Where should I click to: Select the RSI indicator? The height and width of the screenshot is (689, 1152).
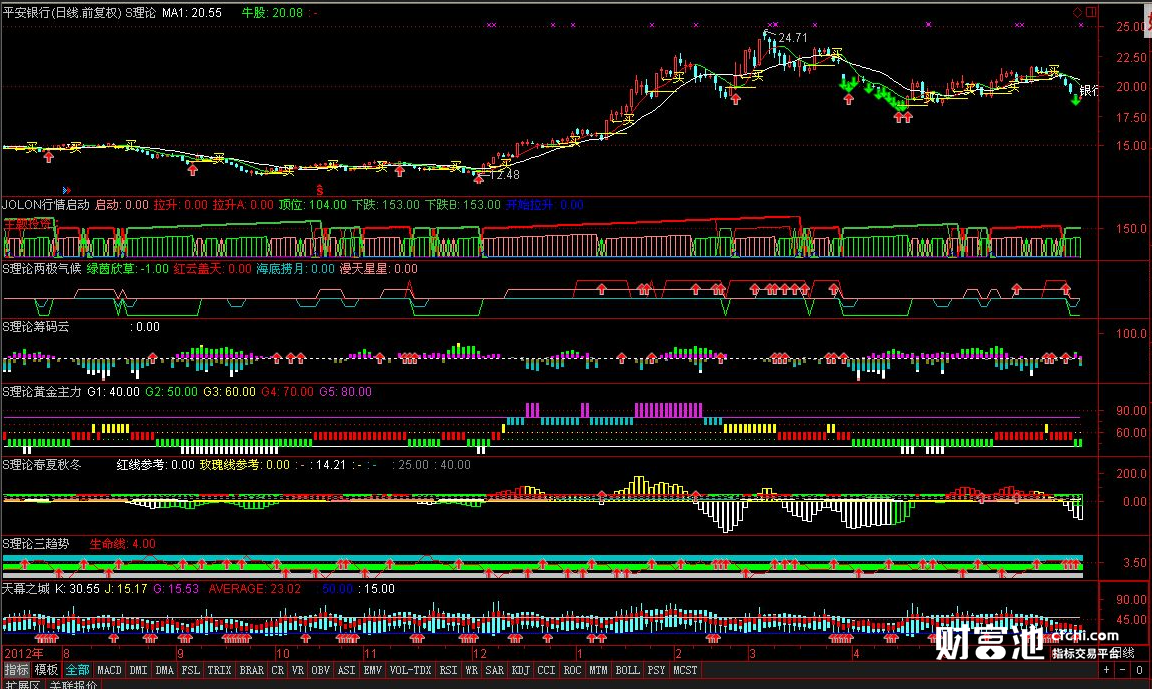pos(448,670)
